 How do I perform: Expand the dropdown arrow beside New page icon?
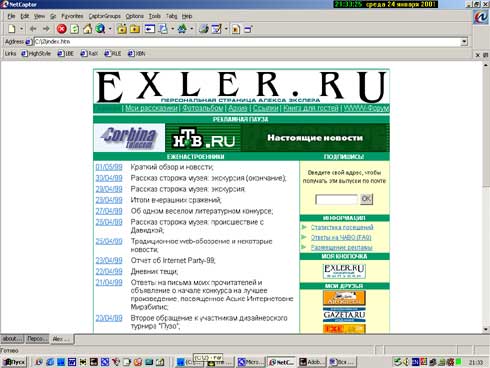click(x=22, y=29)
